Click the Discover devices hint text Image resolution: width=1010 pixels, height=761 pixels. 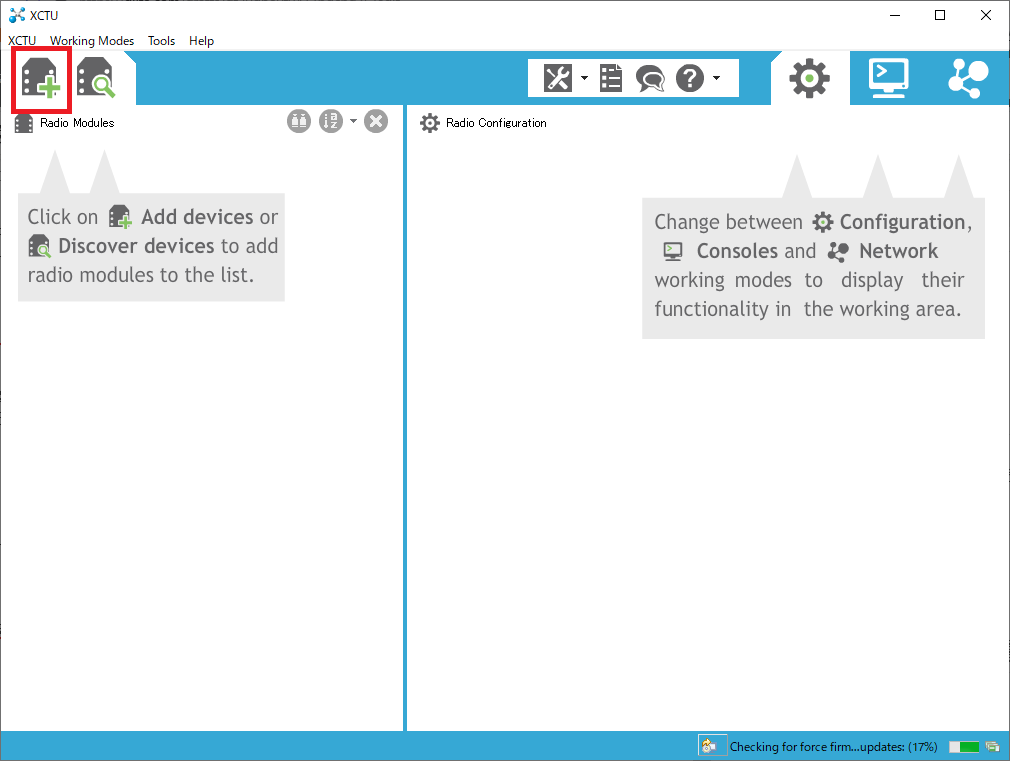tap(136, 246)
